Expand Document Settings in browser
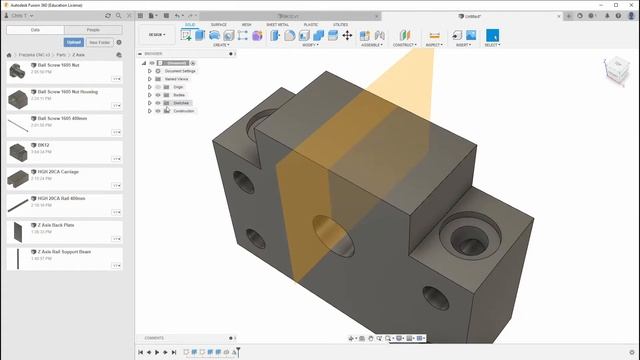The image size is (640, 360). tap(150, 71)
